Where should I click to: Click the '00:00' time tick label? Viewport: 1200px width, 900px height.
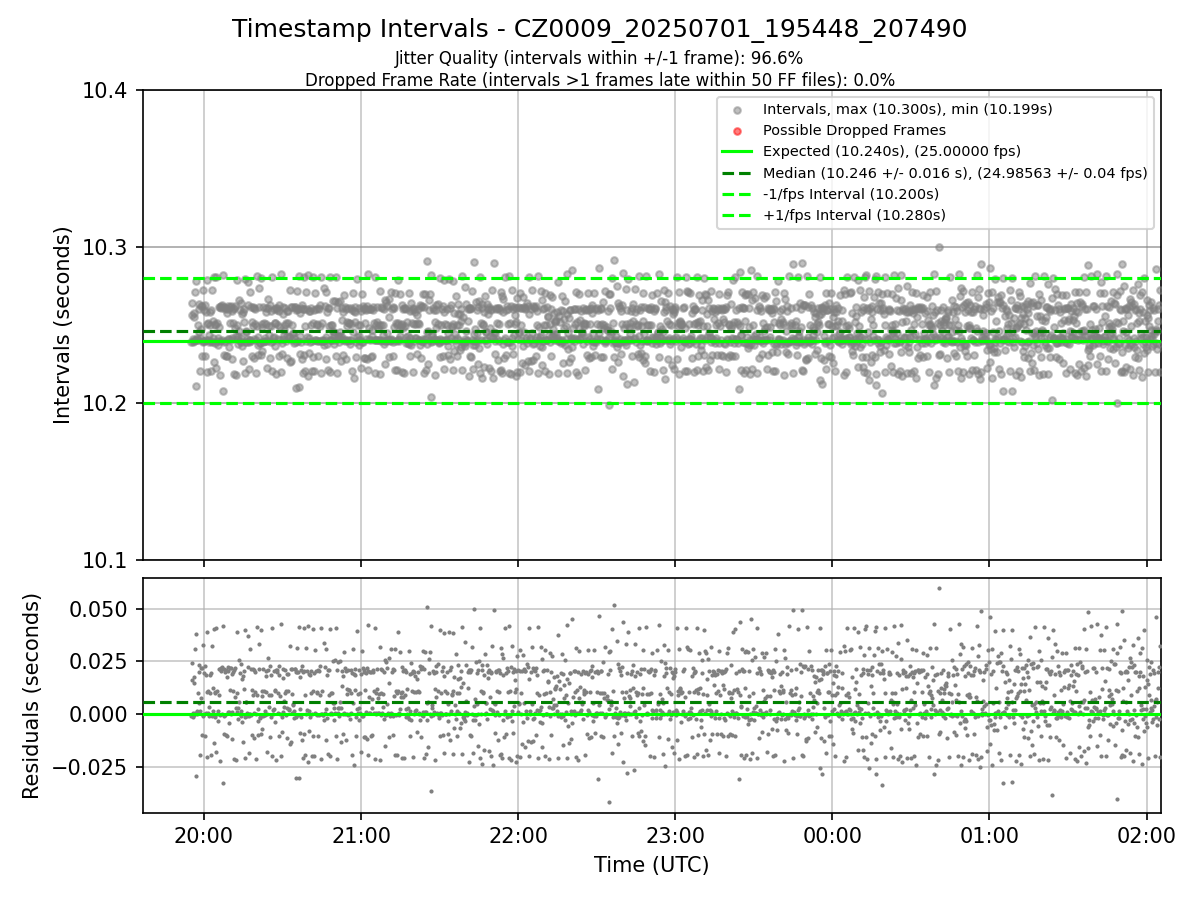point(832,834)
